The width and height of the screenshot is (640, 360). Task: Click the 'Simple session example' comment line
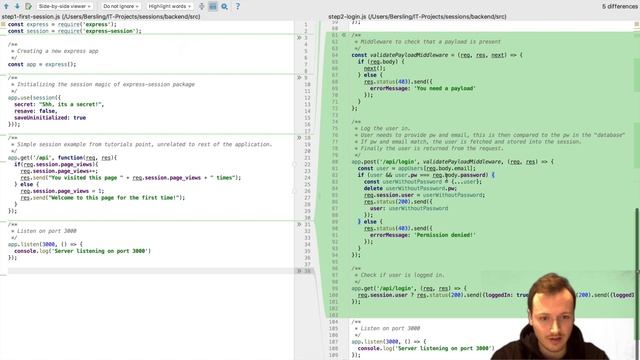coord(141,144)
